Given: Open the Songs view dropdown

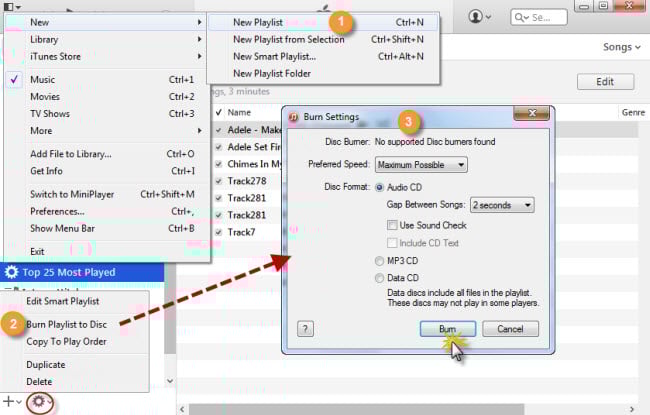Looking at the screenshot, I should click(x=621, y=47).
